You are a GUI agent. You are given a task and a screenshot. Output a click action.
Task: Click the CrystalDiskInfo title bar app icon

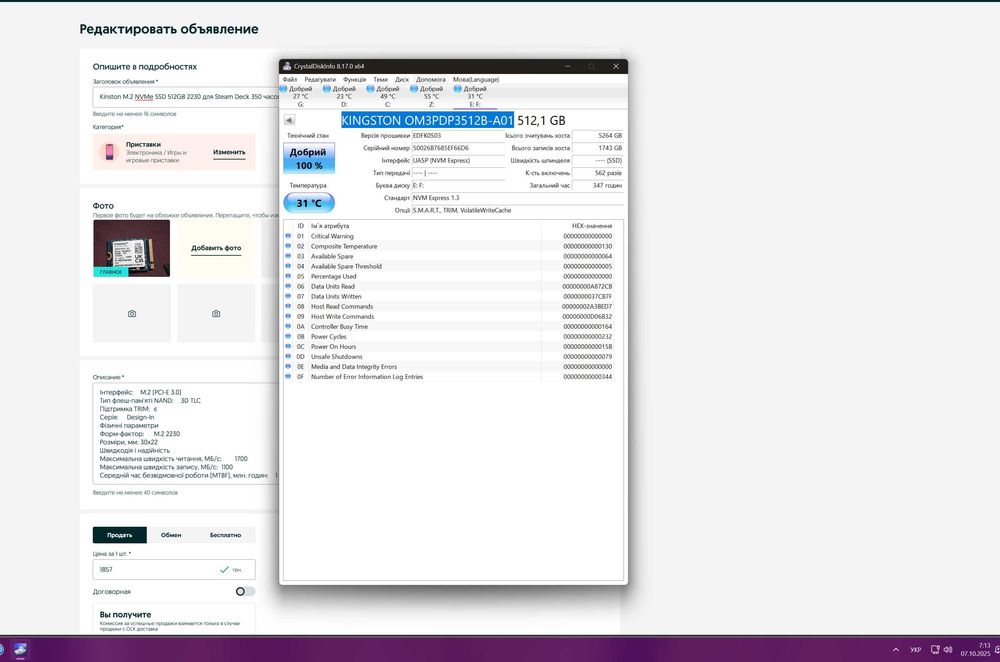(x=287, y=66)
